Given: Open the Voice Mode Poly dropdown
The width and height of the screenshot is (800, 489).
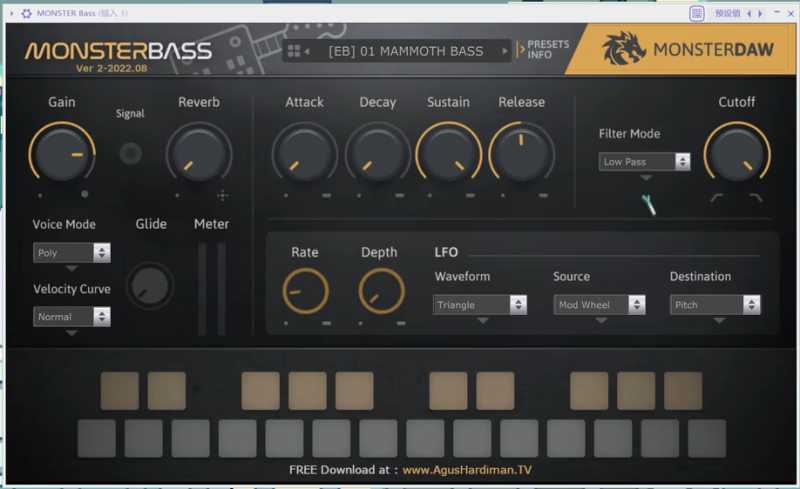Looking at the screenshot, I should tap(71, 253).
